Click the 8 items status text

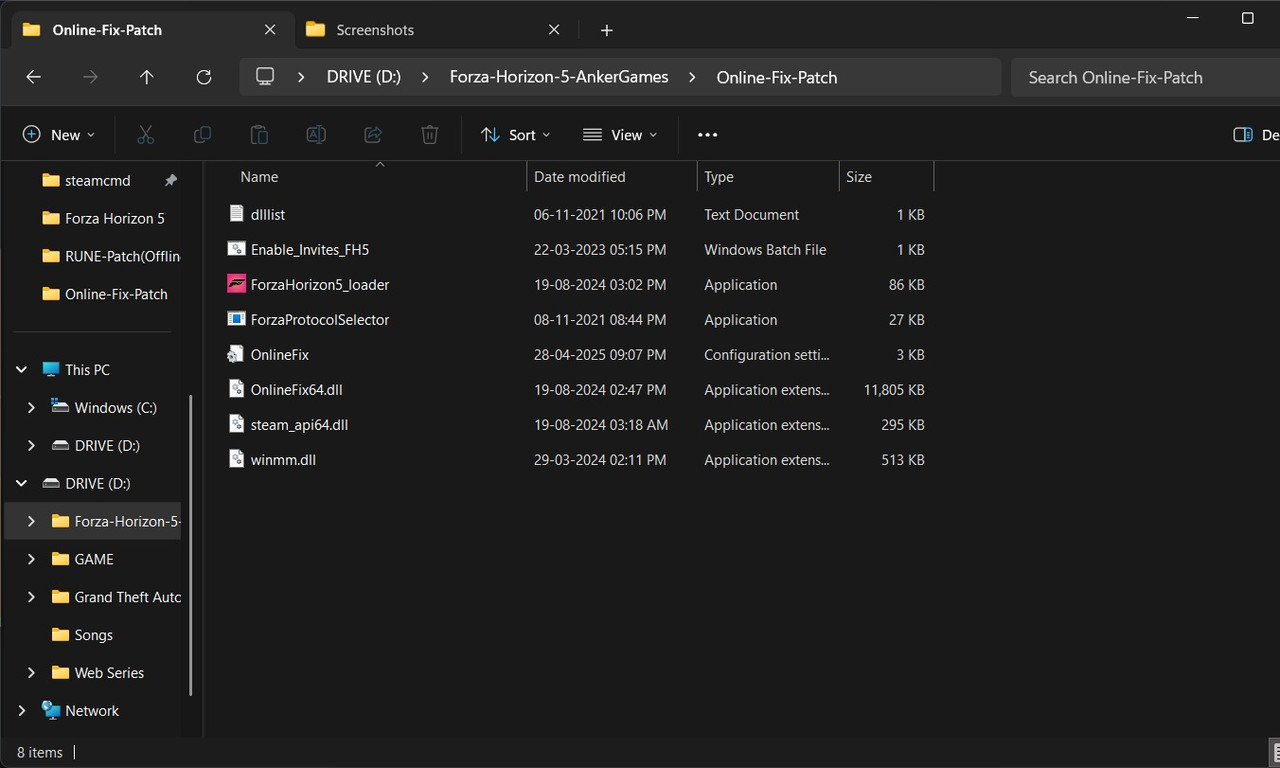pos(40,752)
